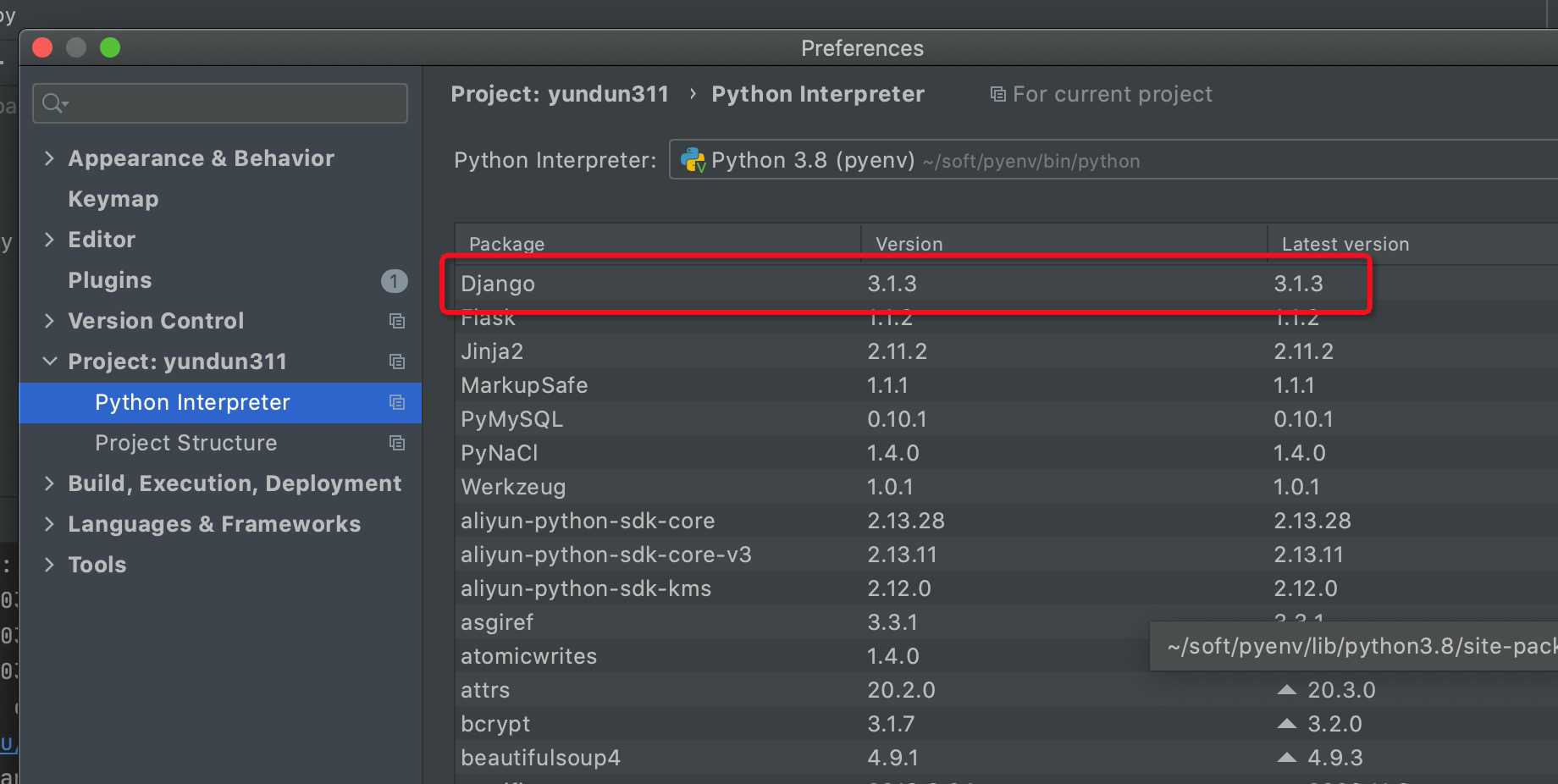The height and width of the screenshot is (784, 1558).
Task: Click the upgrade arrow for attrs package
Action: [1287, 690]
